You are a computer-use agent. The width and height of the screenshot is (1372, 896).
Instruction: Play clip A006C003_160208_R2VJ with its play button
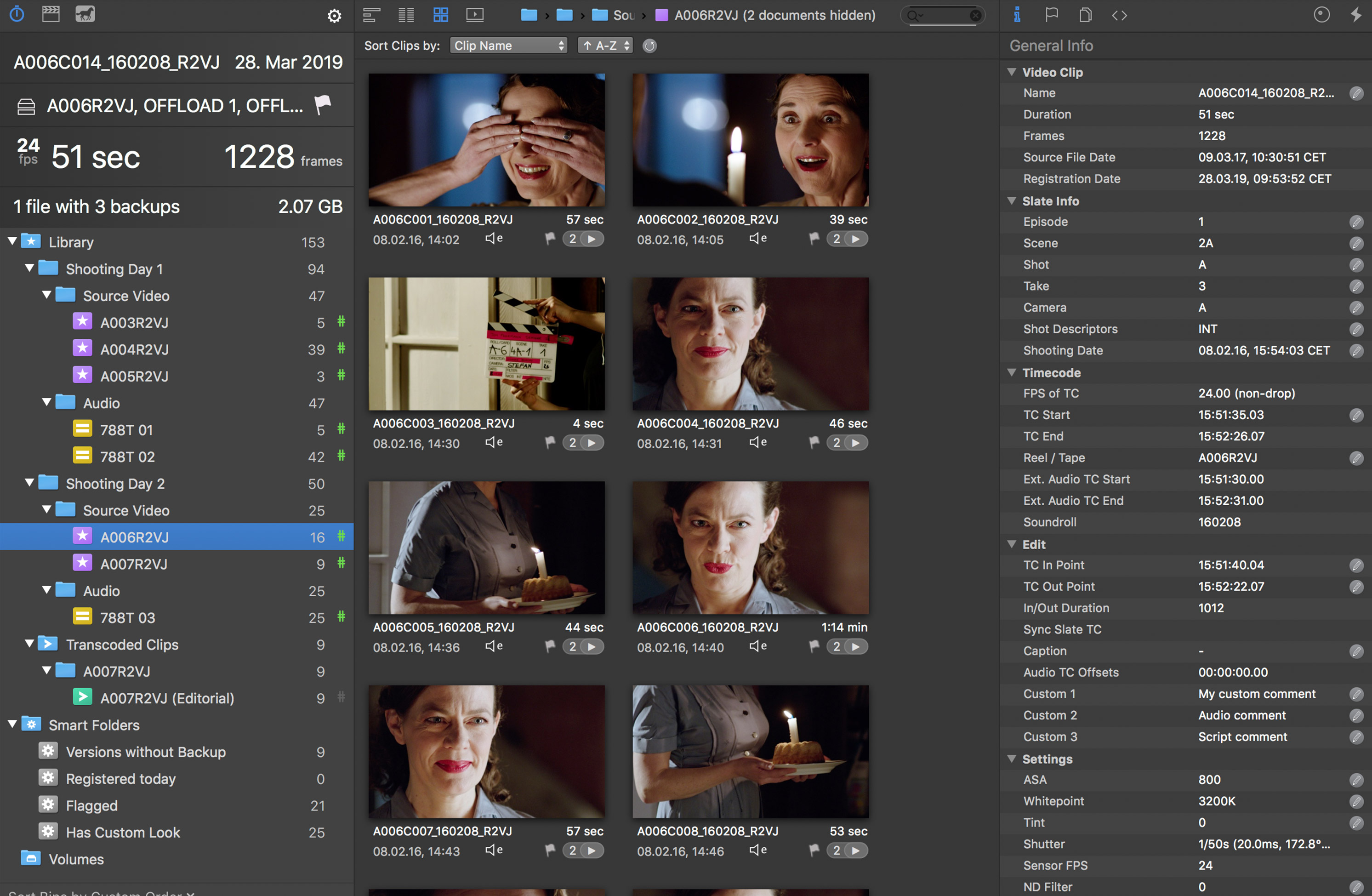tap(592, 443)
